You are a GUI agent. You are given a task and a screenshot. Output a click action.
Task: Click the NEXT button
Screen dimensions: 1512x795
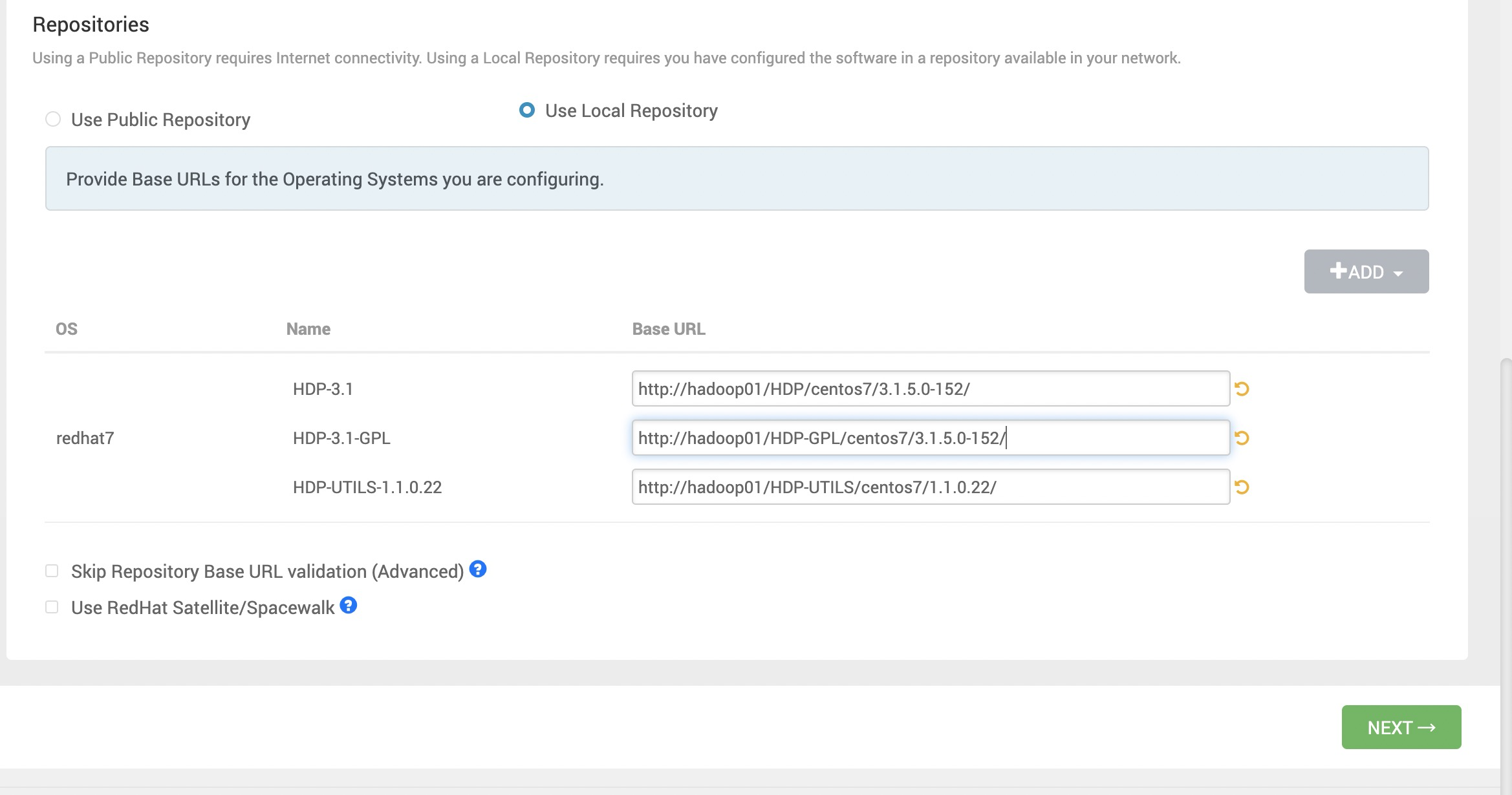tap(1401, 727)
